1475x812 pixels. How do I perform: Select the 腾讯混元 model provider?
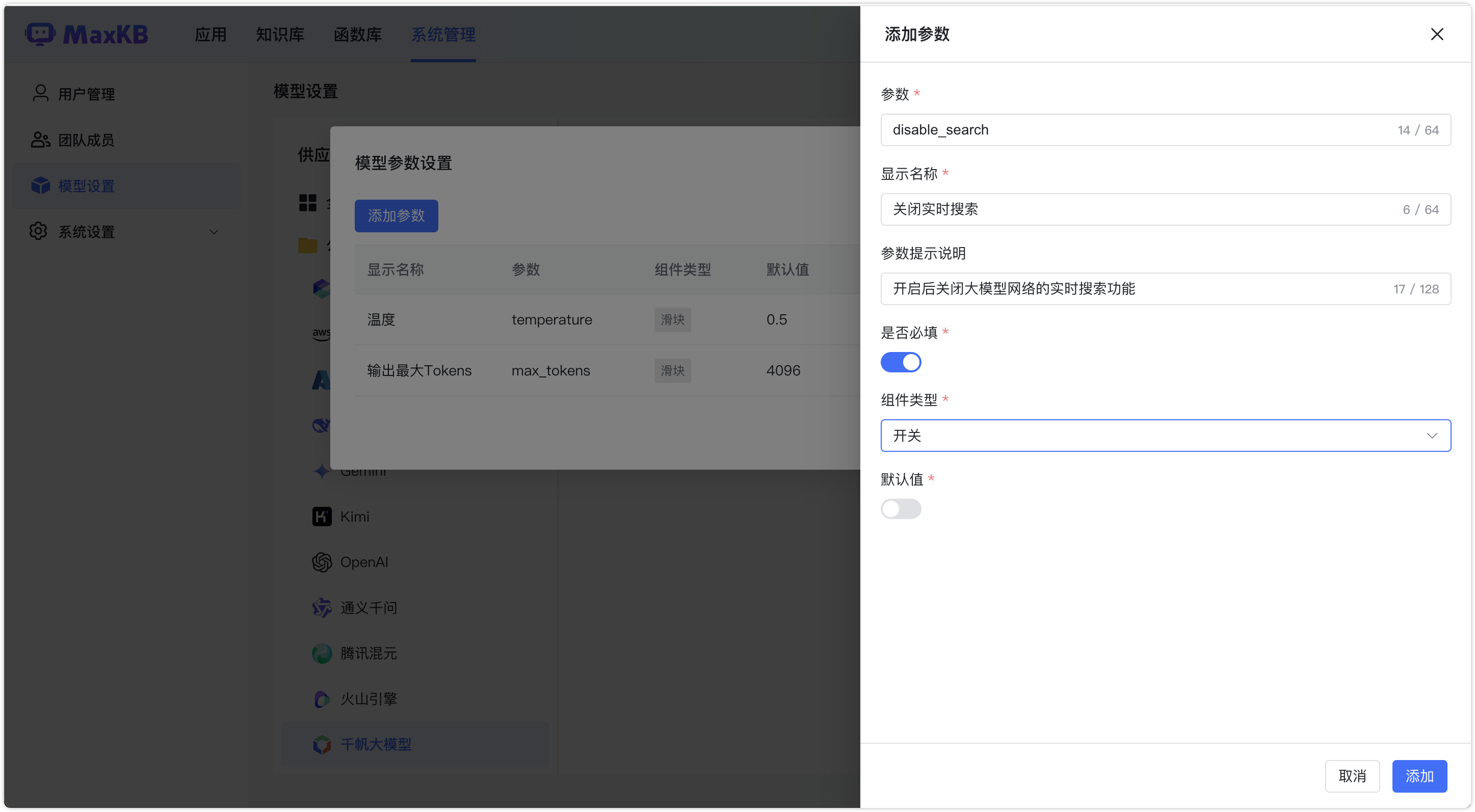369,653
